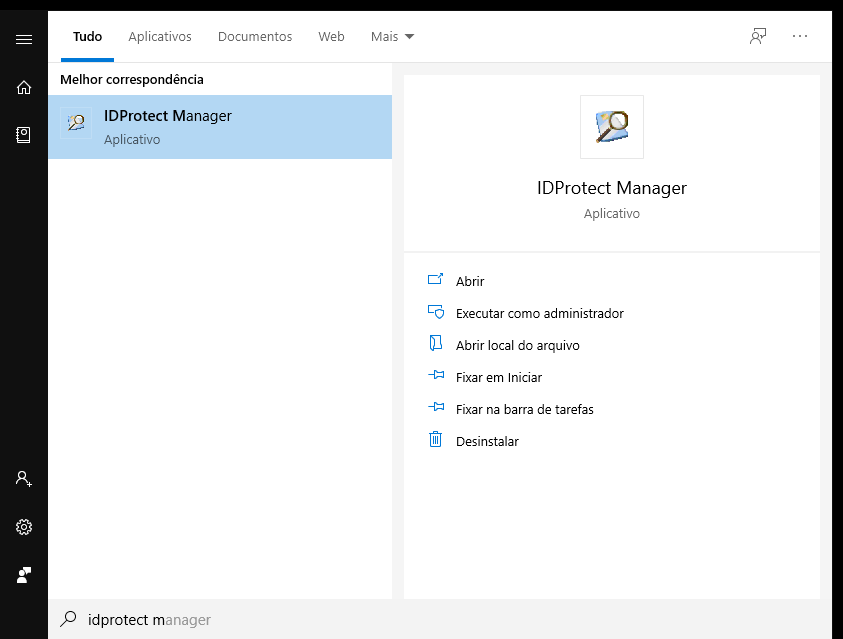Select Fixar na barra de tarefas
This screenshot has height=639, width=843.
pos(524,410)
